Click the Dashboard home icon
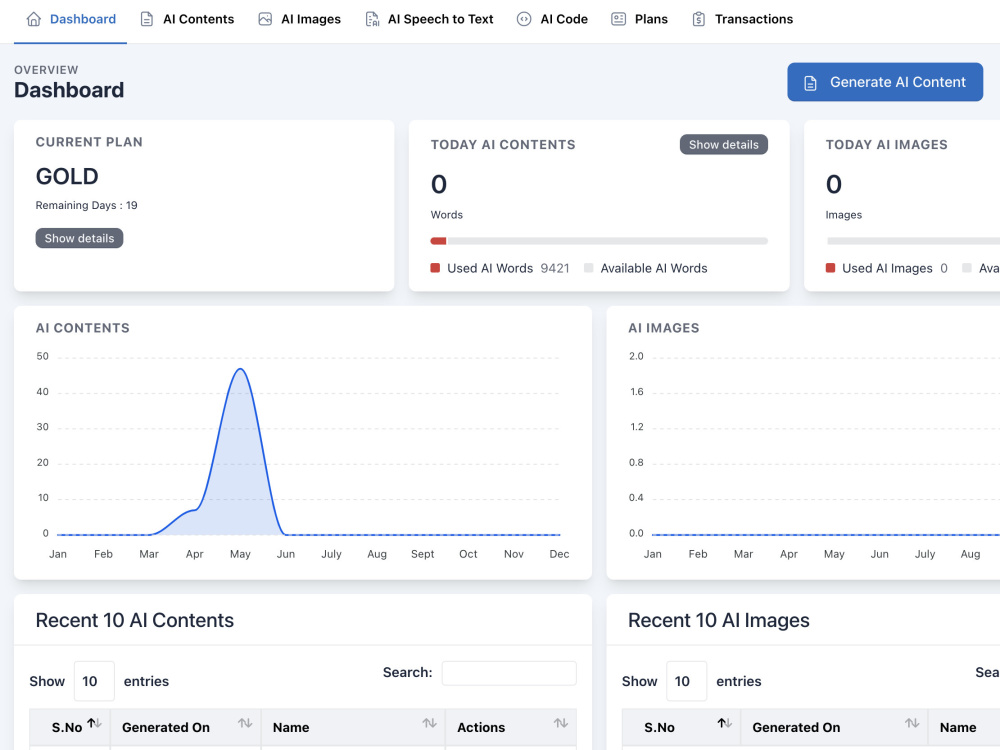 pos(33,19)
